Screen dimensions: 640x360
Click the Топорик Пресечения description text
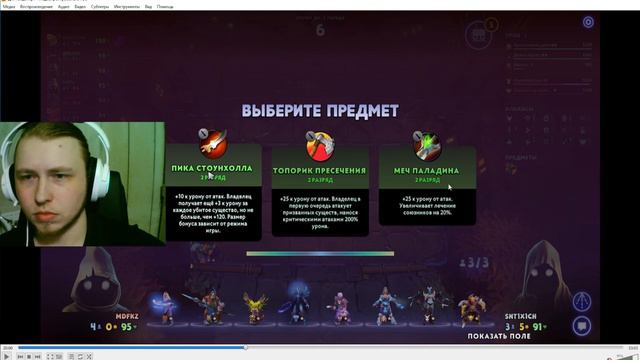[320, 213]
